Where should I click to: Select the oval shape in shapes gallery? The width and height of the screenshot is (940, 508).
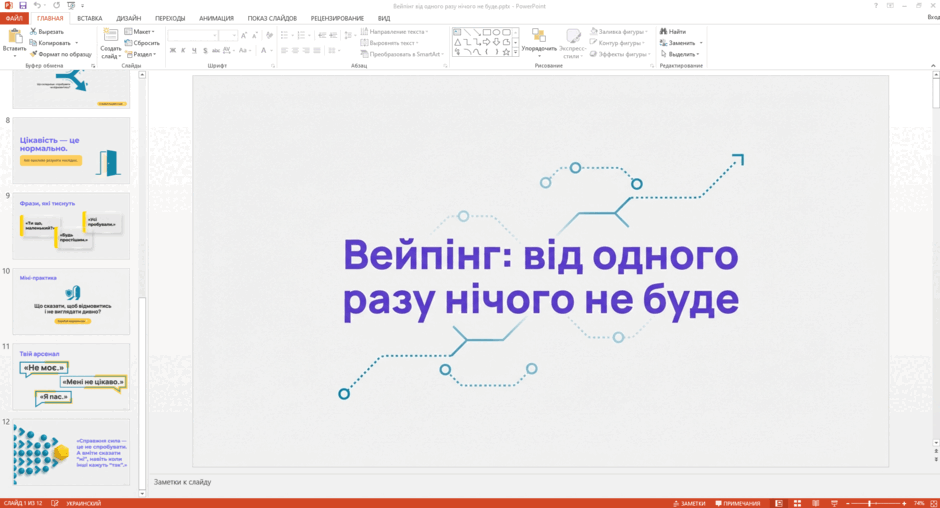(496, 32)
